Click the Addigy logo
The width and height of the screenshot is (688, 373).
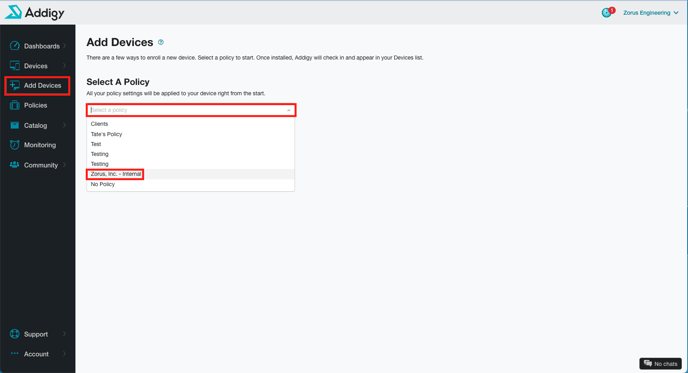(34, 12)
